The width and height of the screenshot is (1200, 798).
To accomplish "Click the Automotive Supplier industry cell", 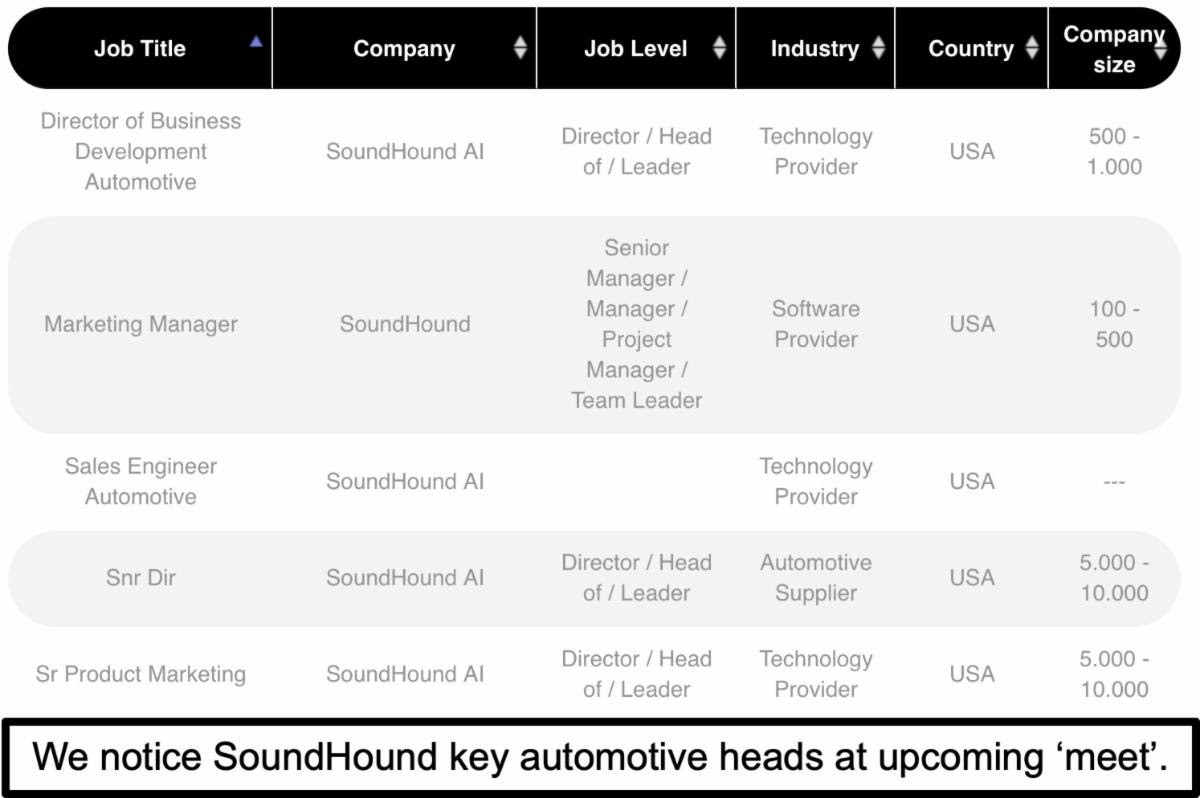I will click(x=816, y=578).
